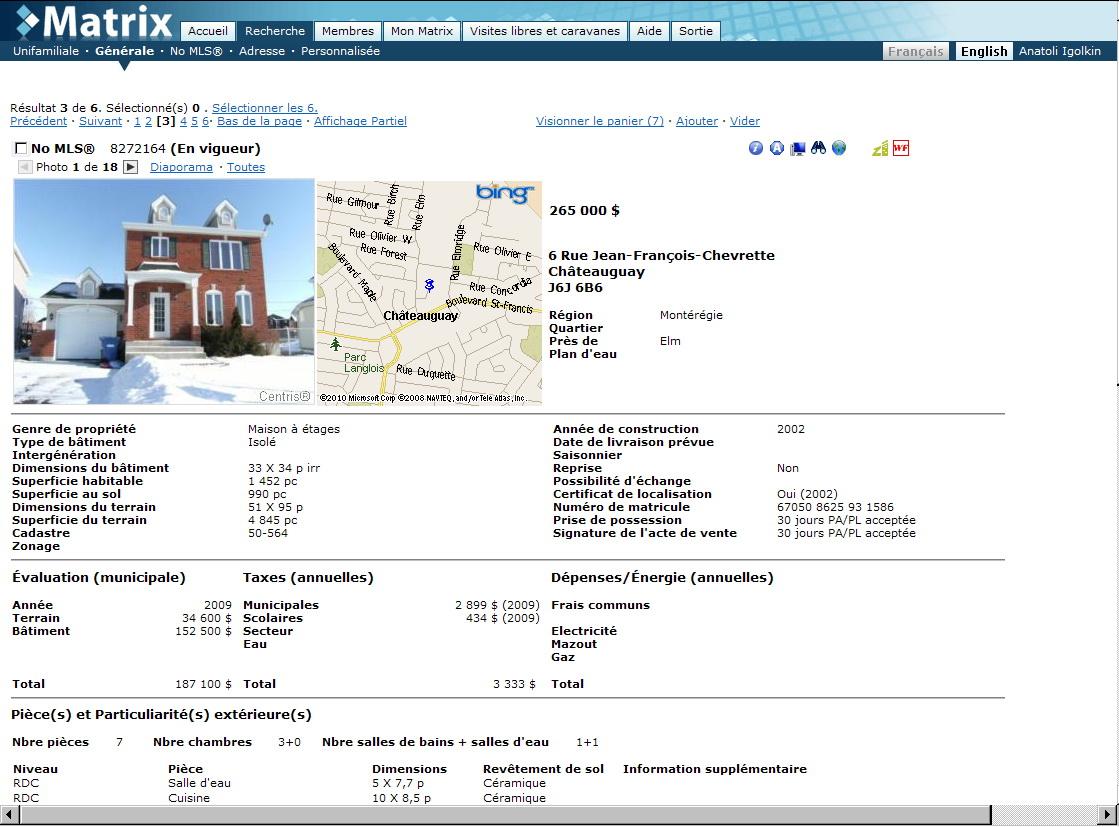Click the Bing map of Châteauguay
The image size is (1119, 827).
(x=429, y=291)
